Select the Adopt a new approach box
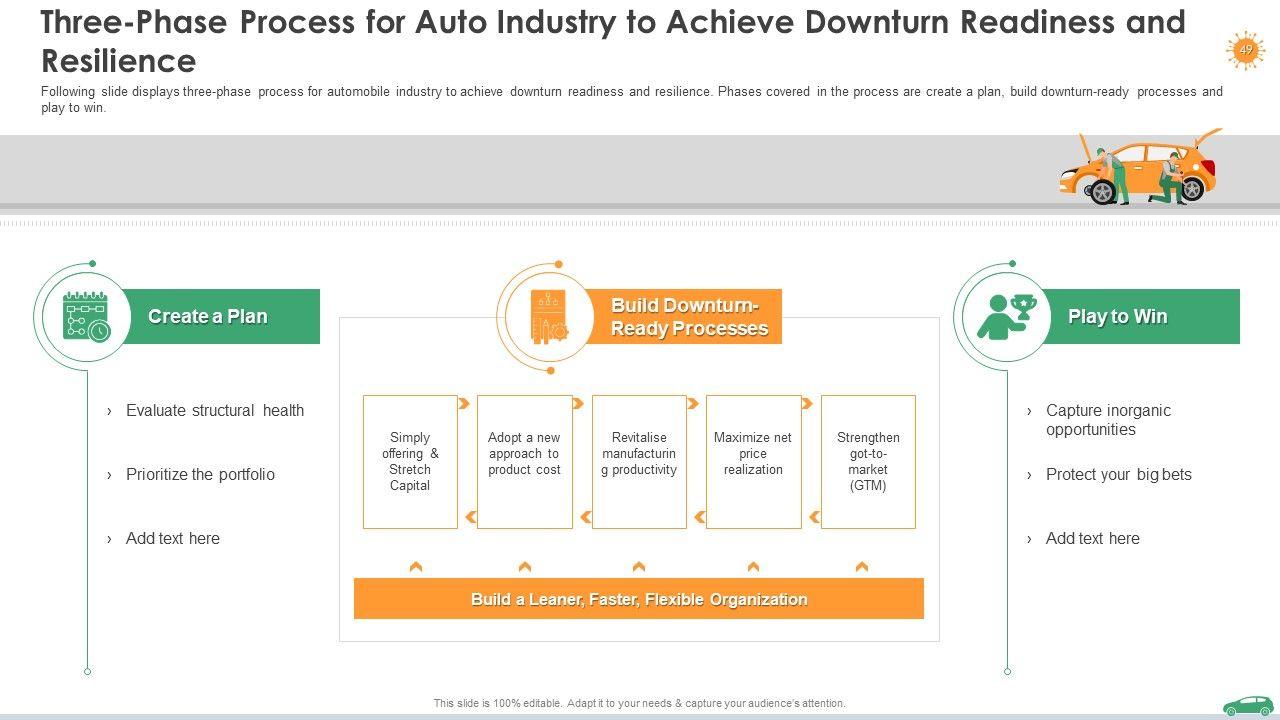This screenshot has height=720, width=1280. tap(524, 461)
